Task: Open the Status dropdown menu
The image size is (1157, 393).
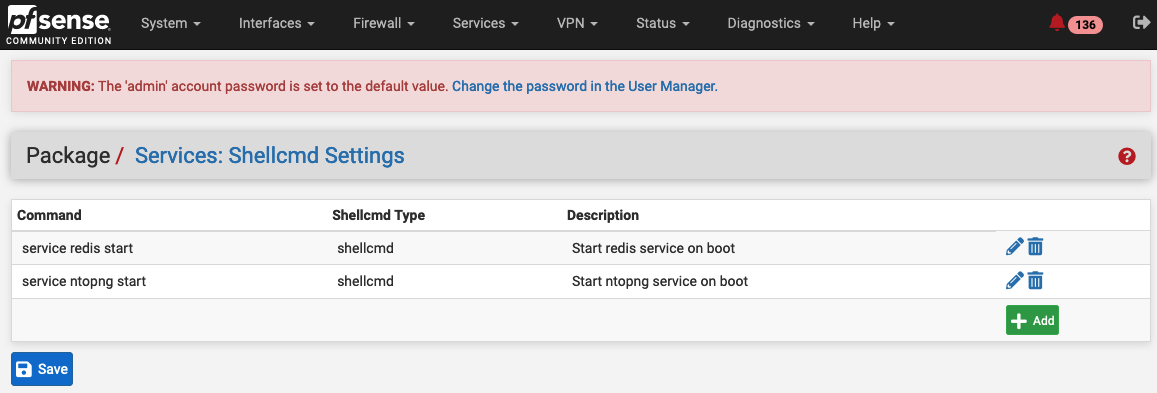Action: [x=663, y=24]
